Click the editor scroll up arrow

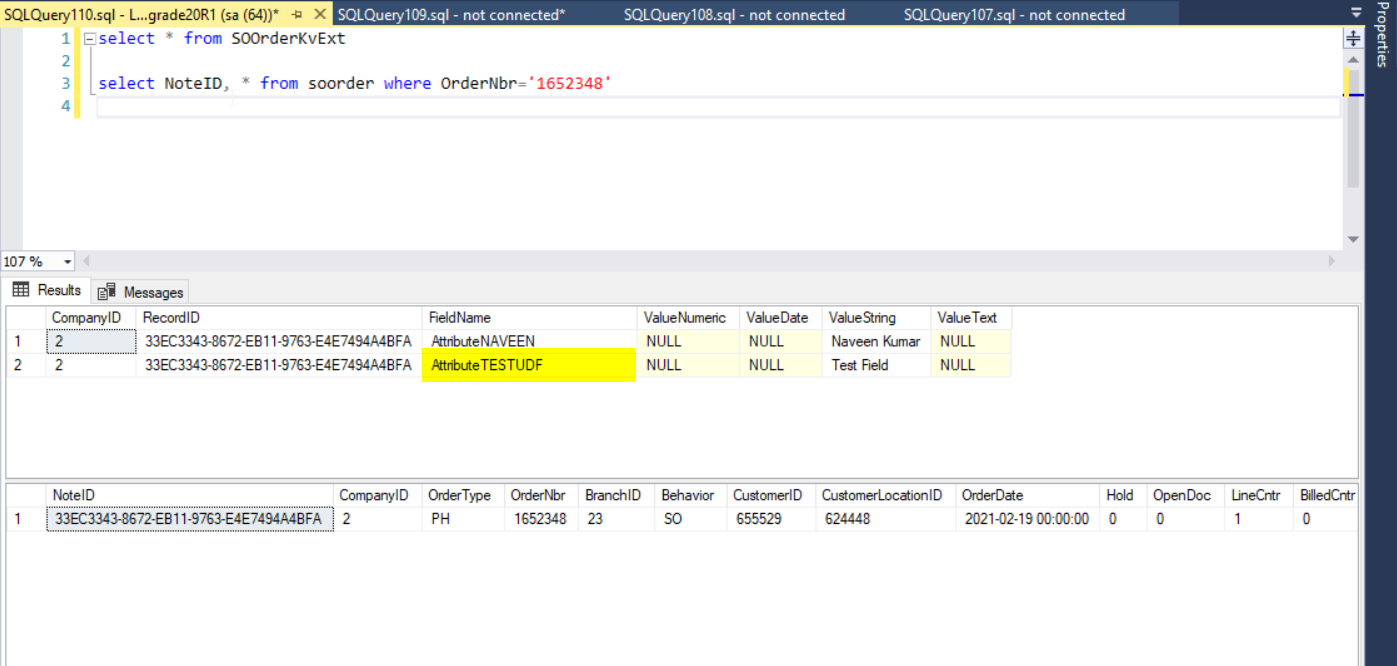coord(1353,58)
